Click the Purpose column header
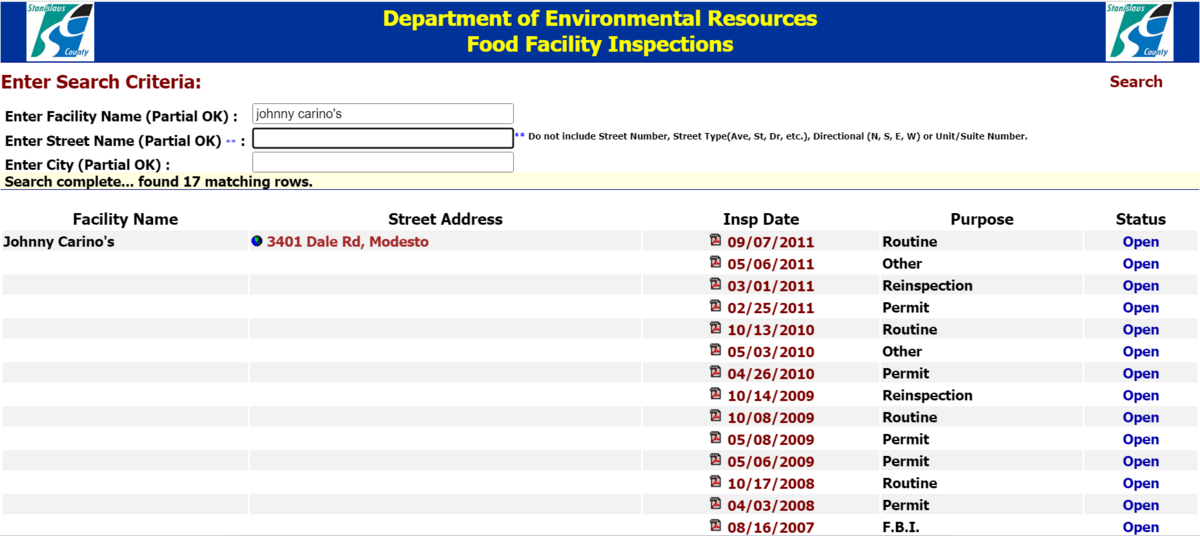The height and width of the screenshot is (536, 1200). point(982,219)
